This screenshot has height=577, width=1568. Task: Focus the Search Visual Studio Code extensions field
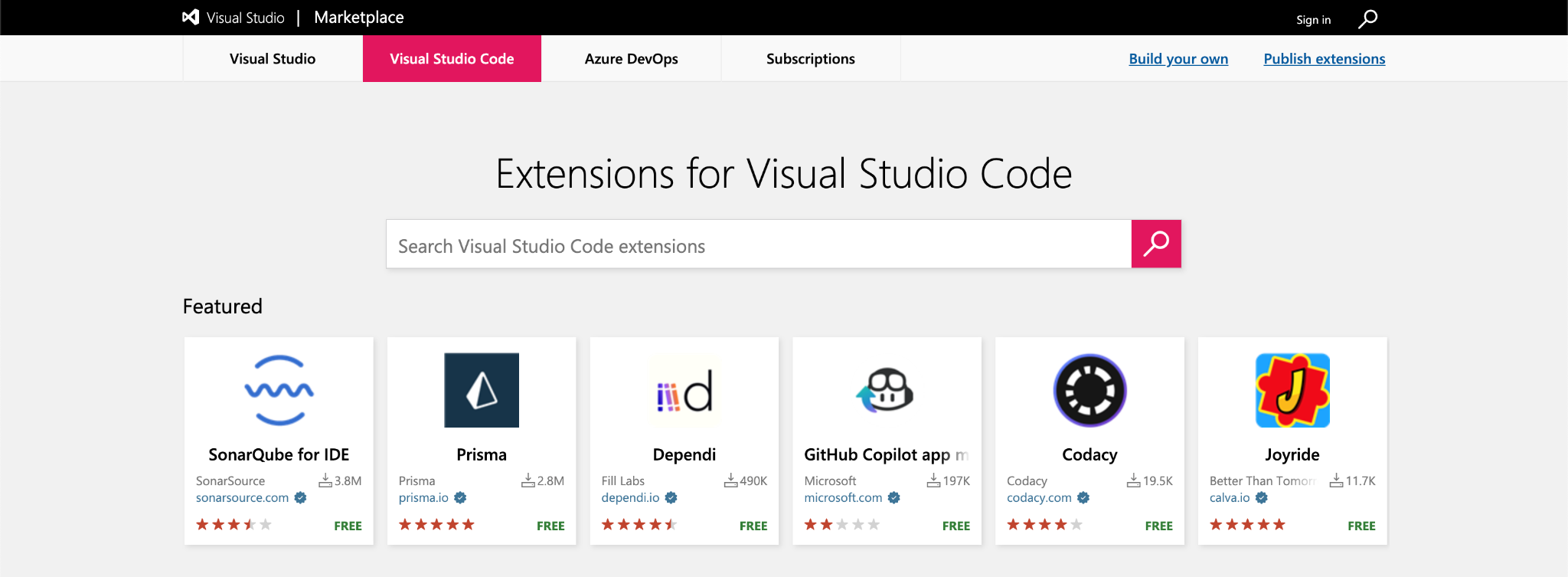[x=758, y=245]
